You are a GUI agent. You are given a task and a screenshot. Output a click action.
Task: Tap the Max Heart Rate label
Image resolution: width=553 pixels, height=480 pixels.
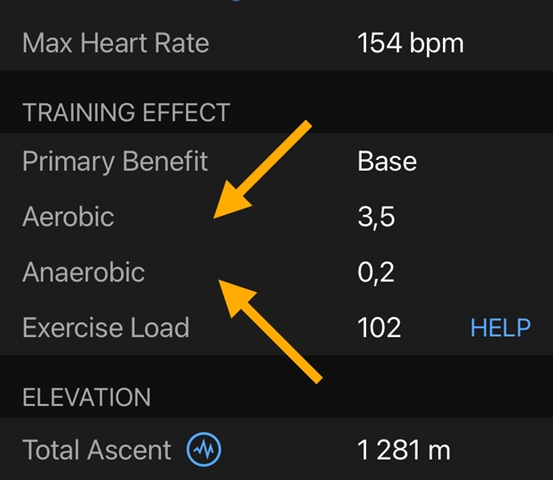click(116, 43)
